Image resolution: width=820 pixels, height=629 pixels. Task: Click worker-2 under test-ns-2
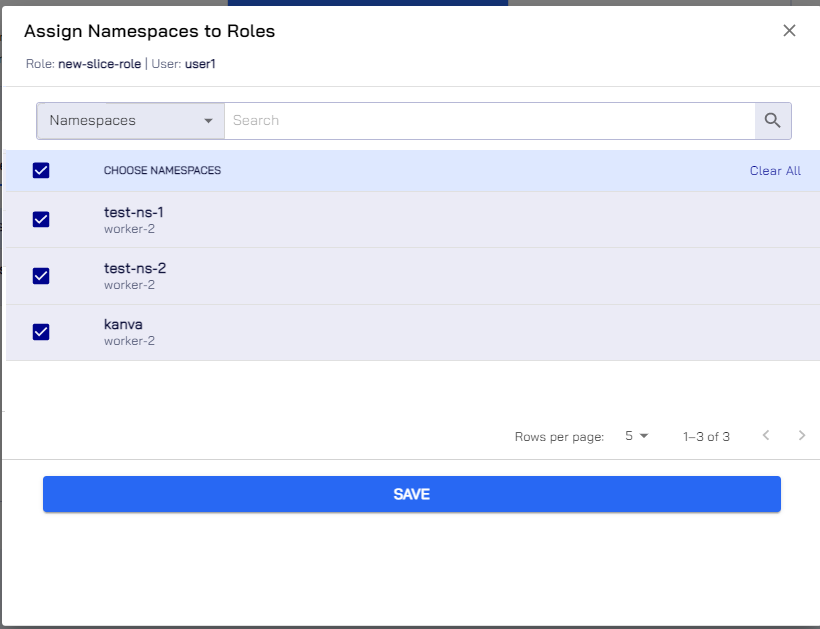click(x=129, y=285)
